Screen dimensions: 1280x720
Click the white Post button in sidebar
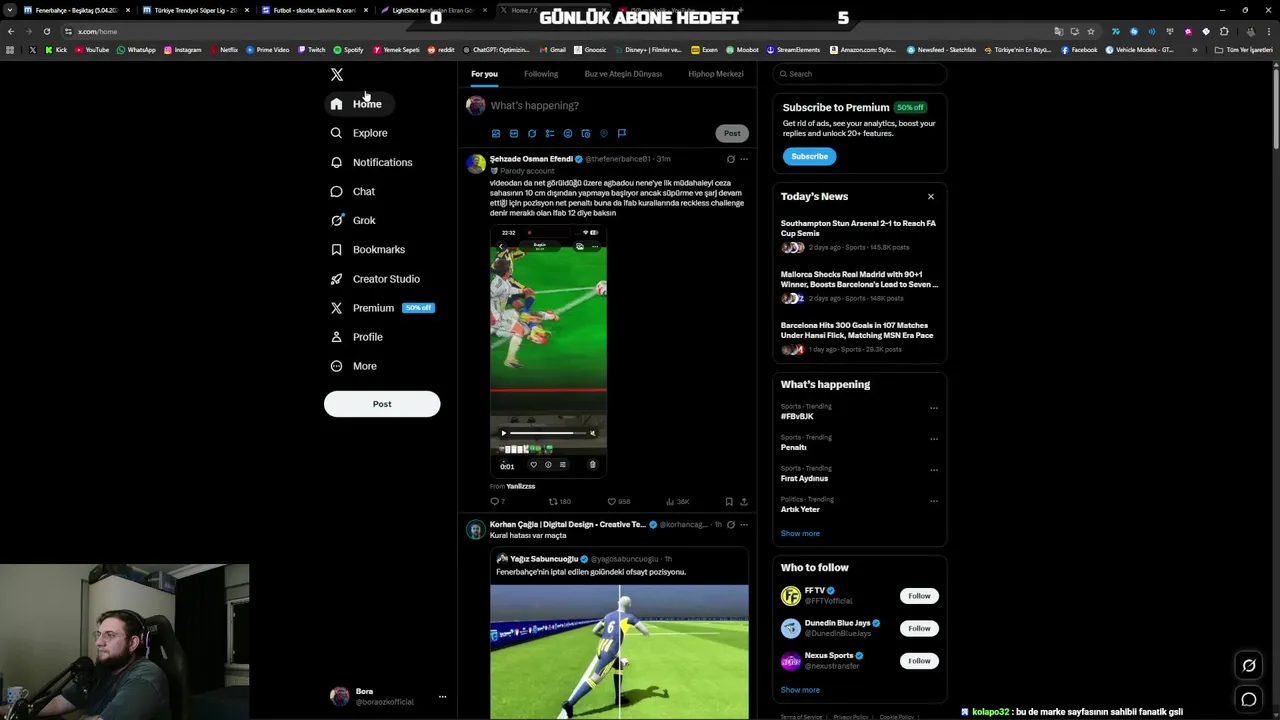[382, 404]
